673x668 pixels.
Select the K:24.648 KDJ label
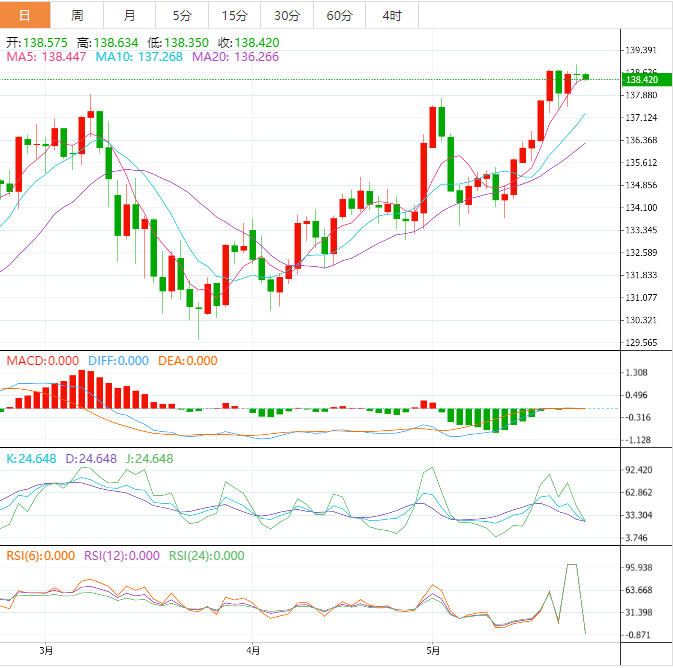[33, 459]
